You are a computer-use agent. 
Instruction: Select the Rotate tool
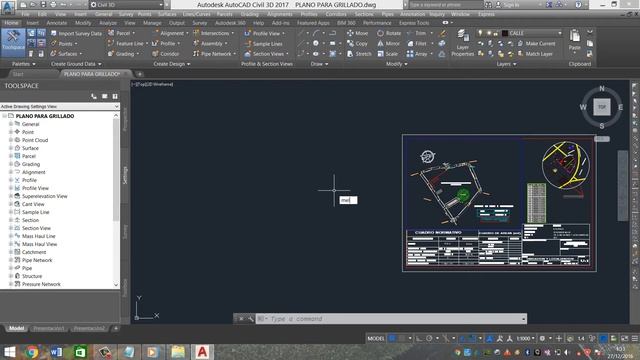tap(389, 33)
